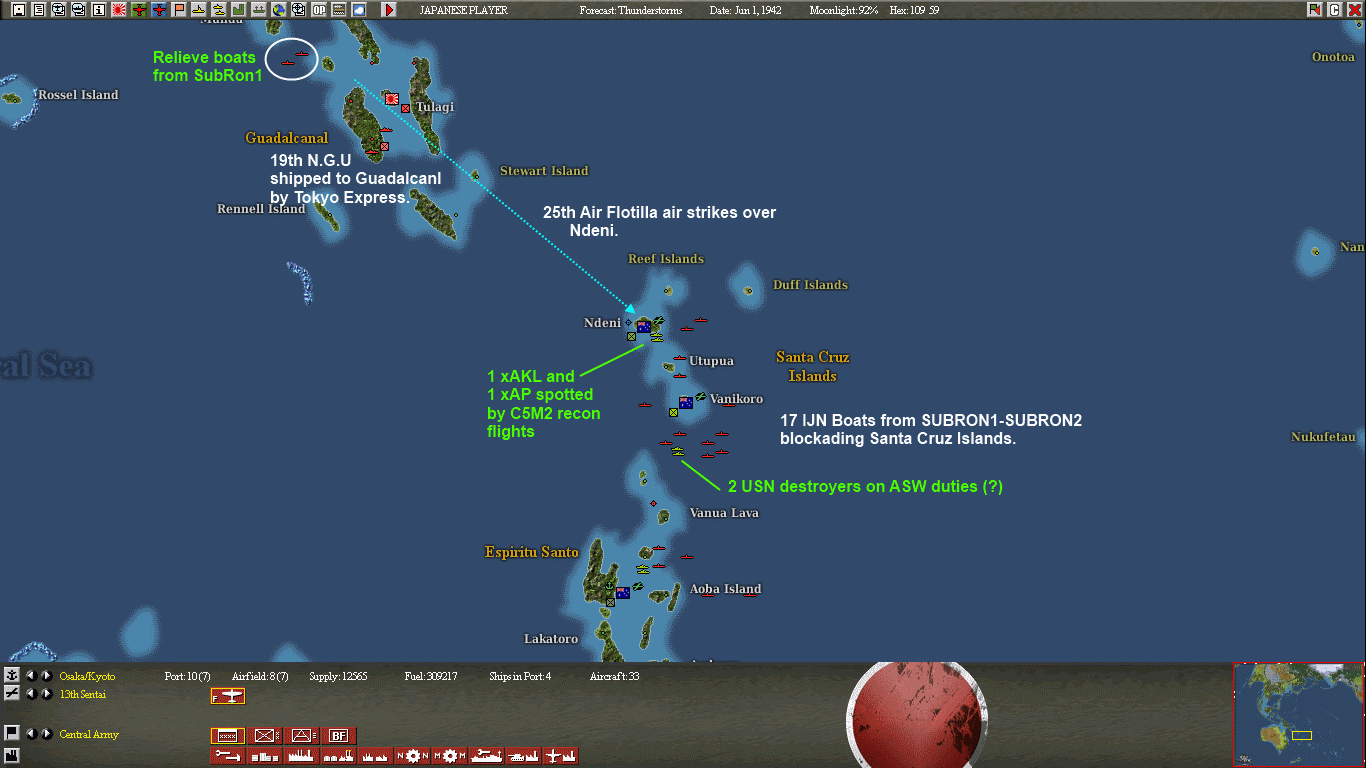Toggle the N gear industry filter
The width and height of the screenshot is (1366, 768).
pyautogui.click(x=413, y=756)
